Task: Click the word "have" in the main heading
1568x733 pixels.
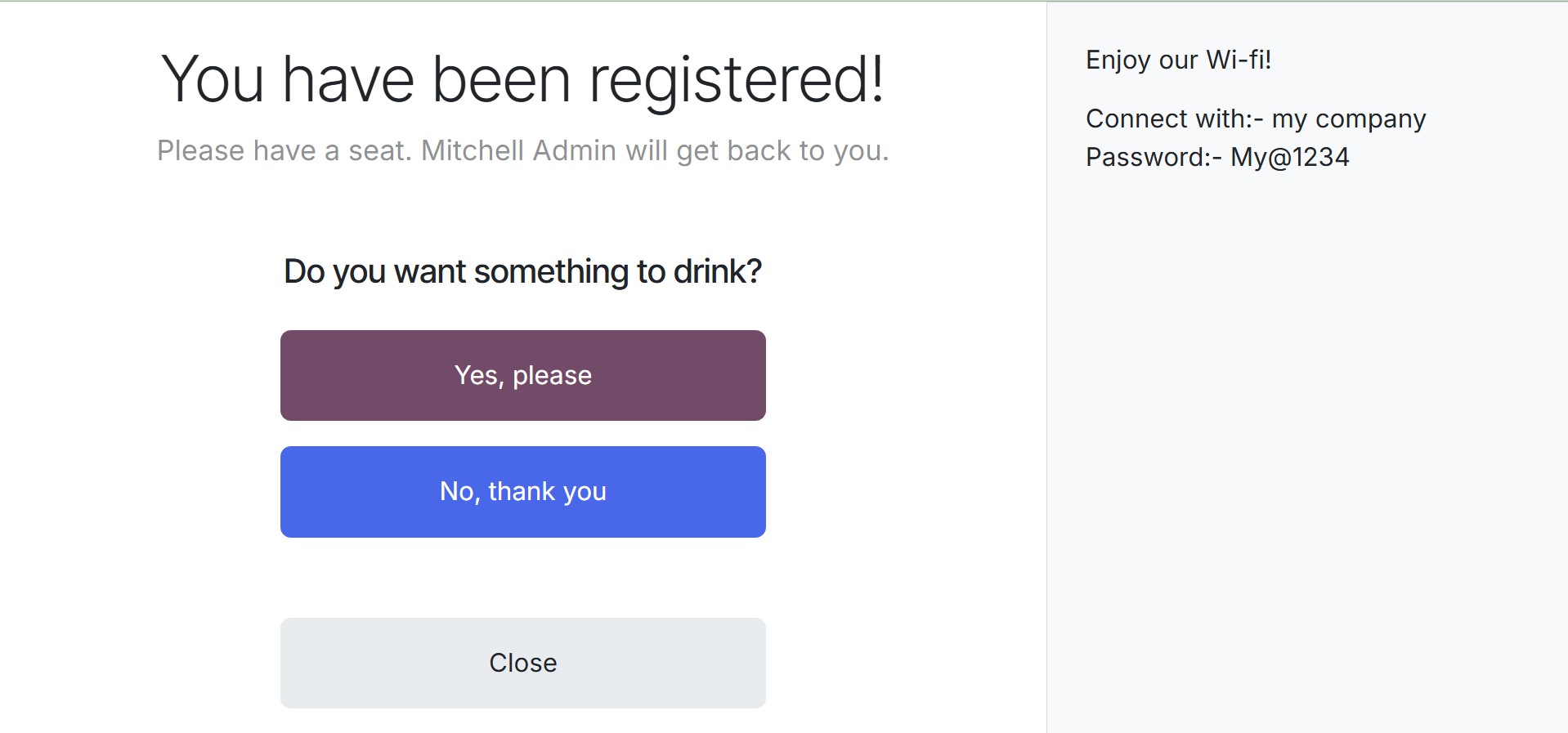Action: pos(348,79)
